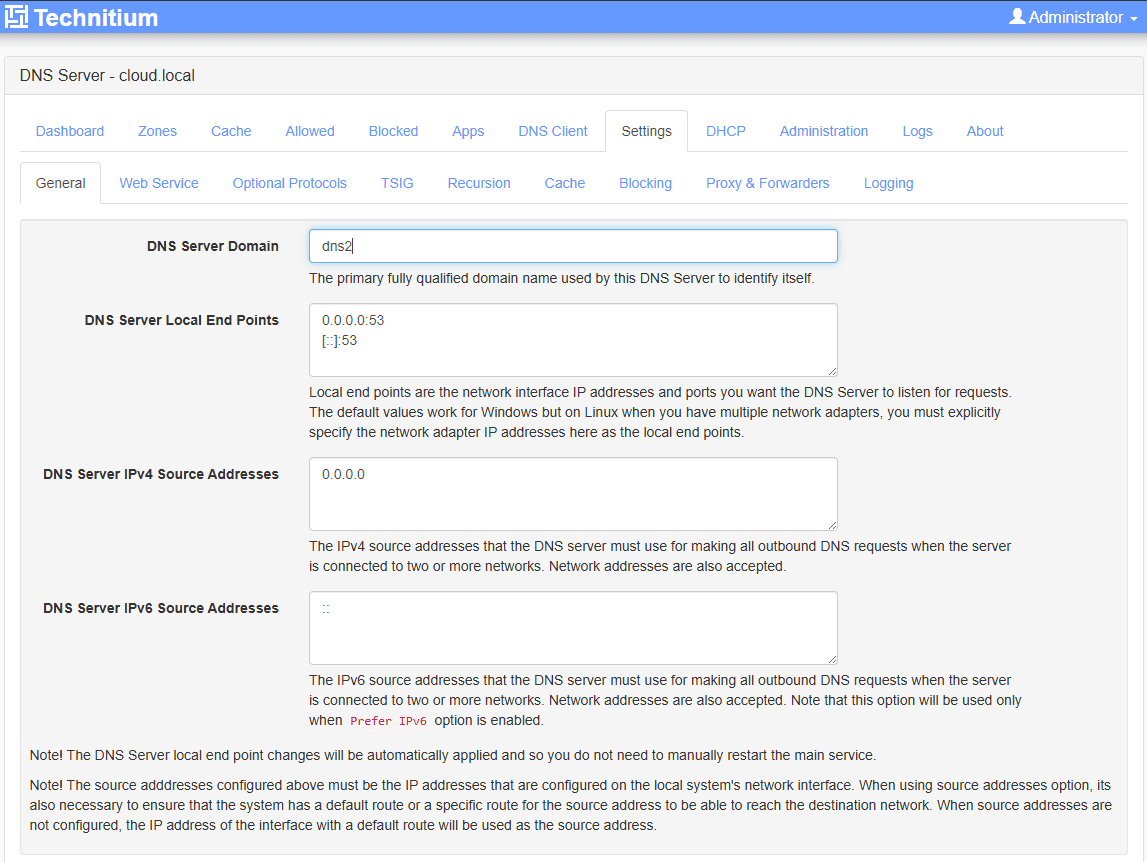Switch to the Dashboard tab
Viewport: 1147px width, 862px height.
(69, 131)
